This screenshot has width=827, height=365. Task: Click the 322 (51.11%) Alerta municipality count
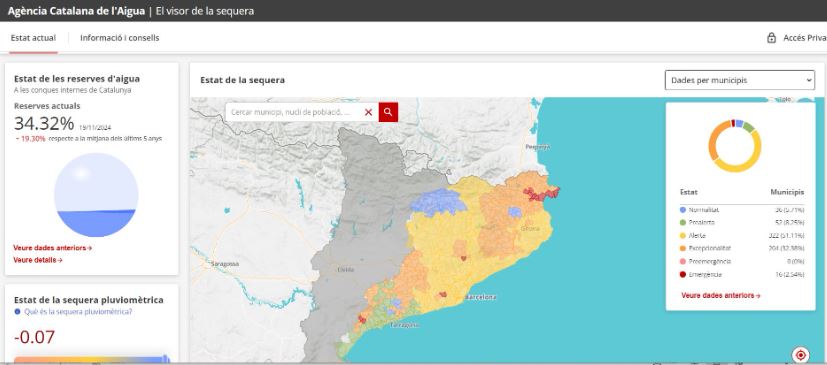tap(786, 235)
